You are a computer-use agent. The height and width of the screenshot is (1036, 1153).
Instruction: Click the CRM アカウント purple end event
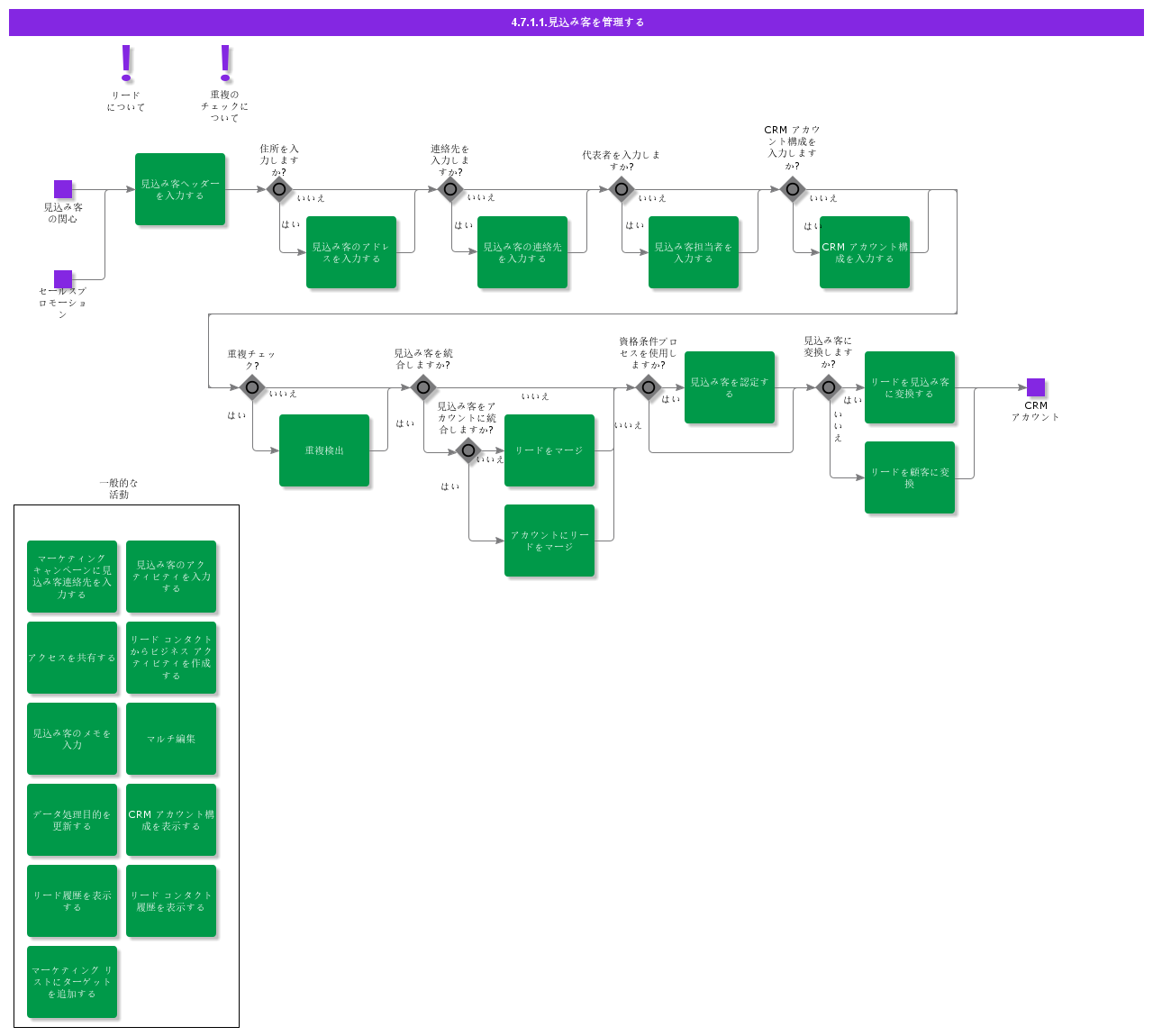1036,387
